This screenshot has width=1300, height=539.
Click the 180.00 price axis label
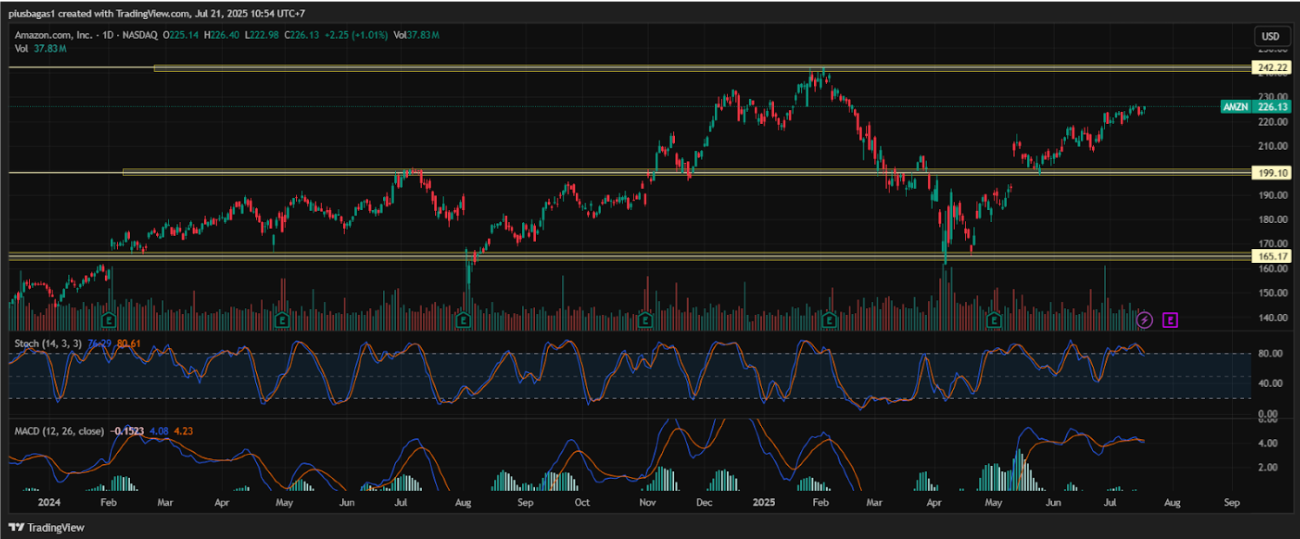point(1271,220)
